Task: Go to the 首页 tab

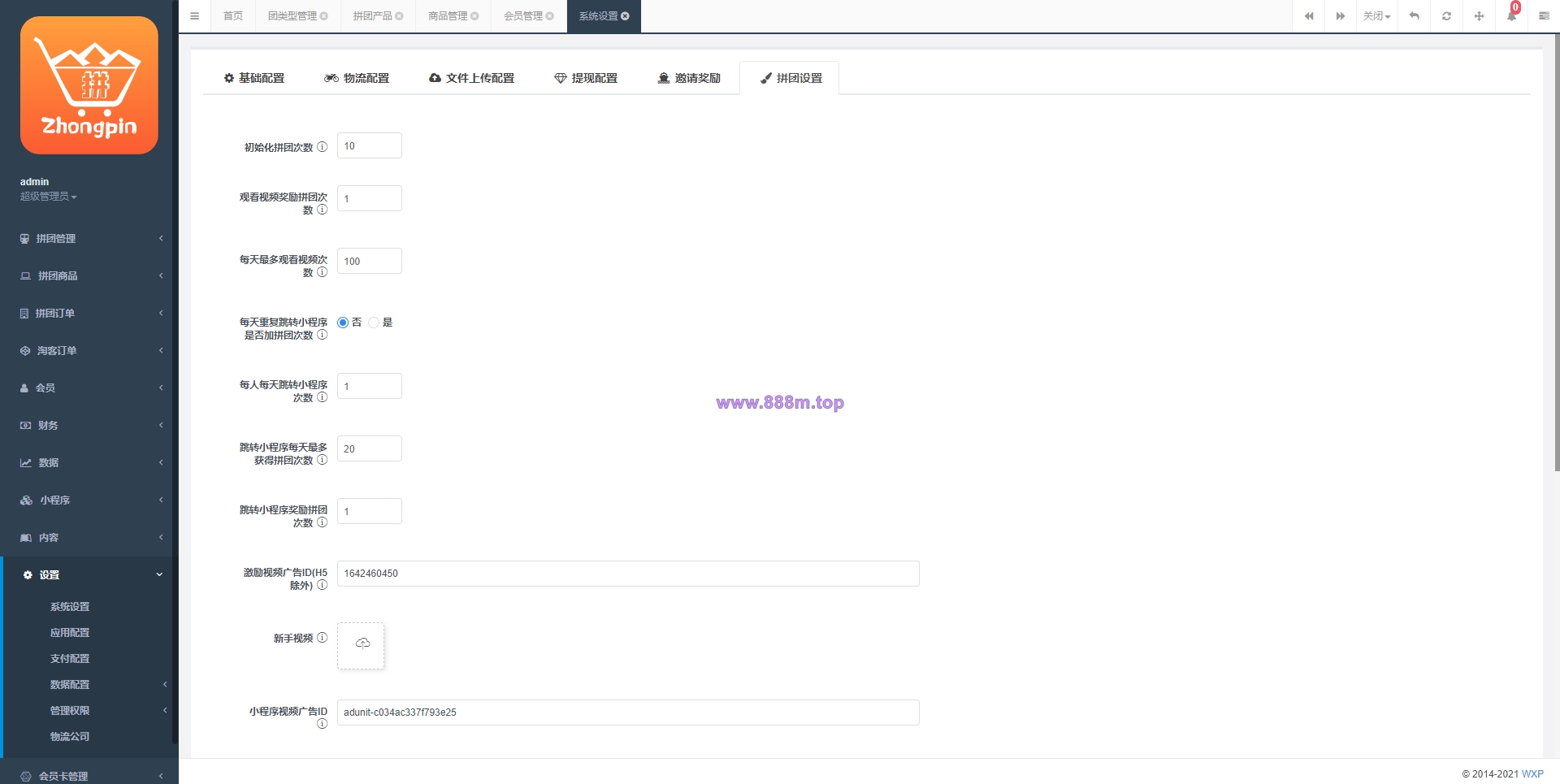Action: [233, 16]
